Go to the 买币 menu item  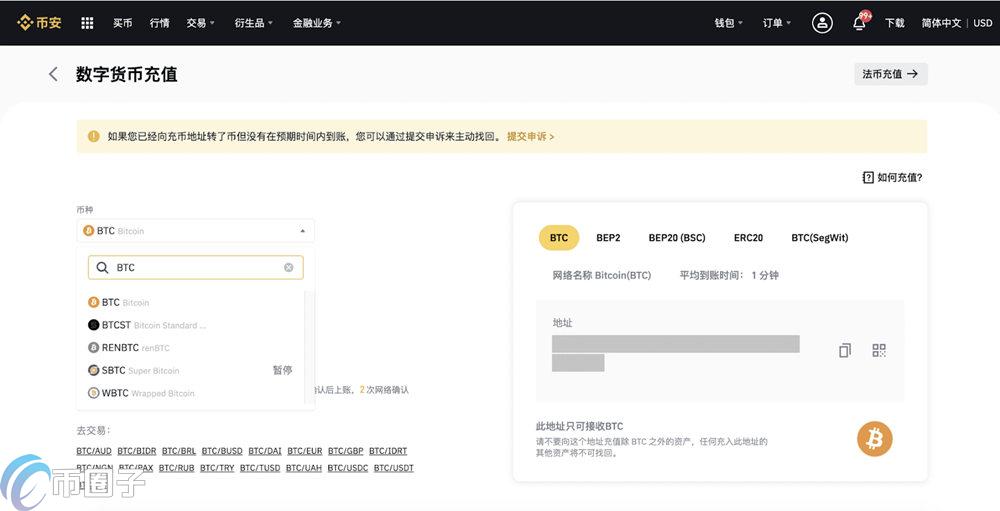(x=122, y=23)
